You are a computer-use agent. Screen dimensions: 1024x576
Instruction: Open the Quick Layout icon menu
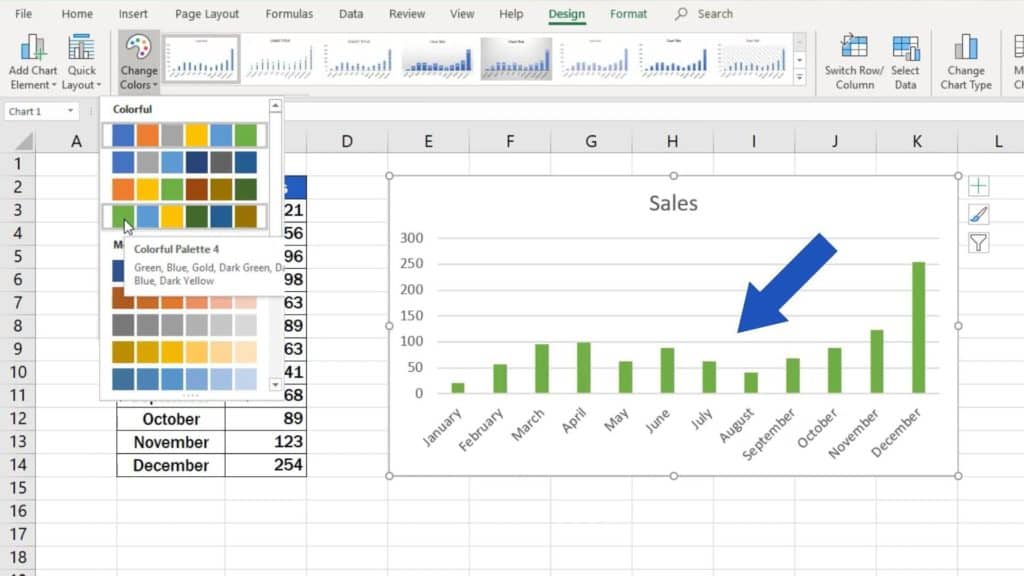coord(81,49)
